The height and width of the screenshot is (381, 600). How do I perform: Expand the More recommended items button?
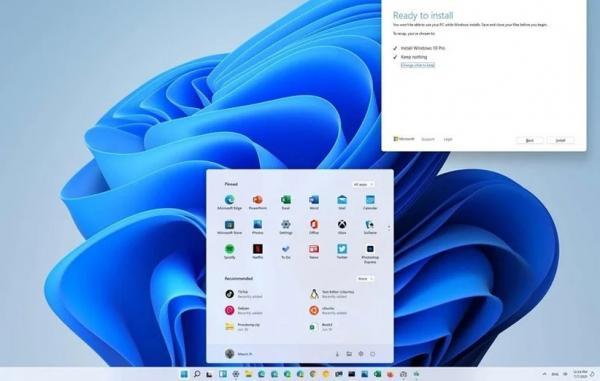click(x=365, y=278)
